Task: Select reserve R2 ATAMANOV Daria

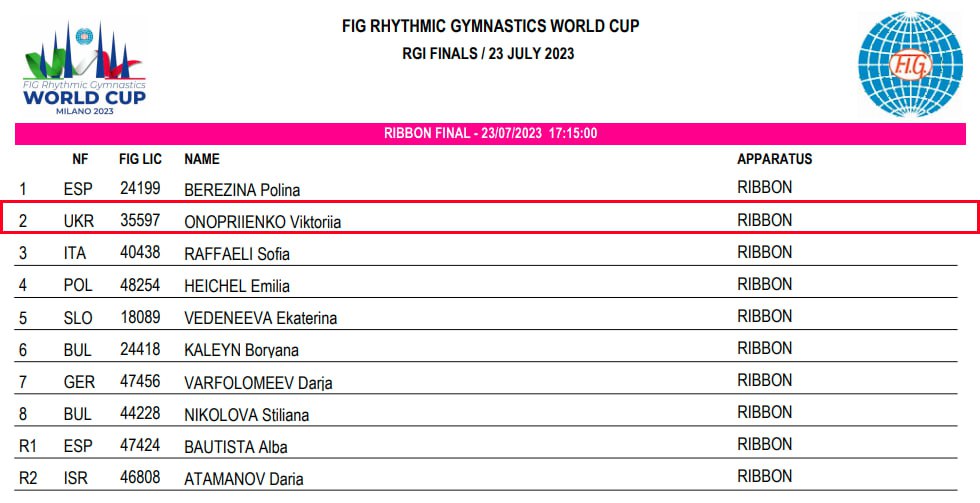Action: (486, 476)
